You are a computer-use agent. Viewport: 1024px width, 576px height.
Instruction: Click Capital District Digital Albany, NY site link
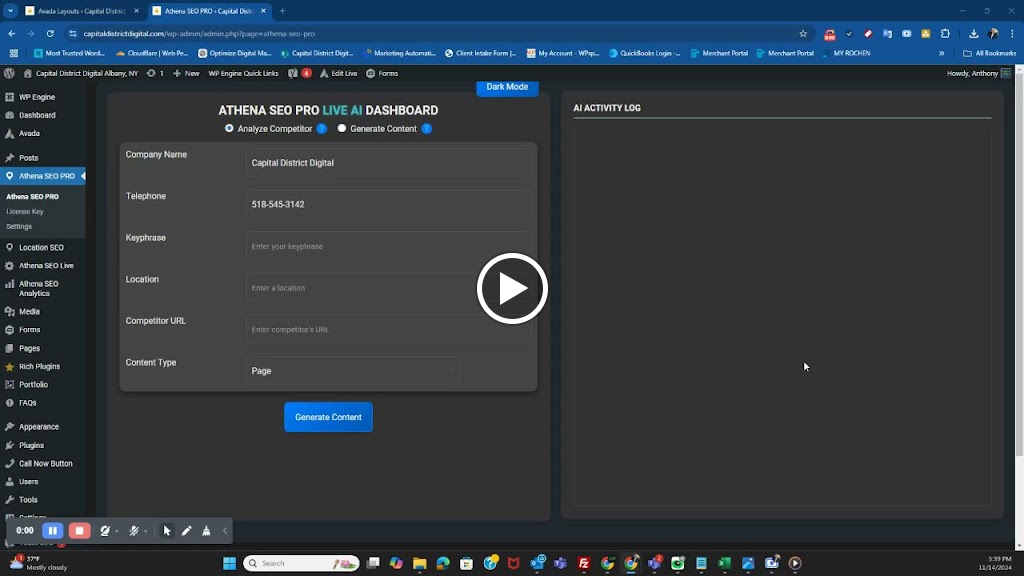pos(81,73)
